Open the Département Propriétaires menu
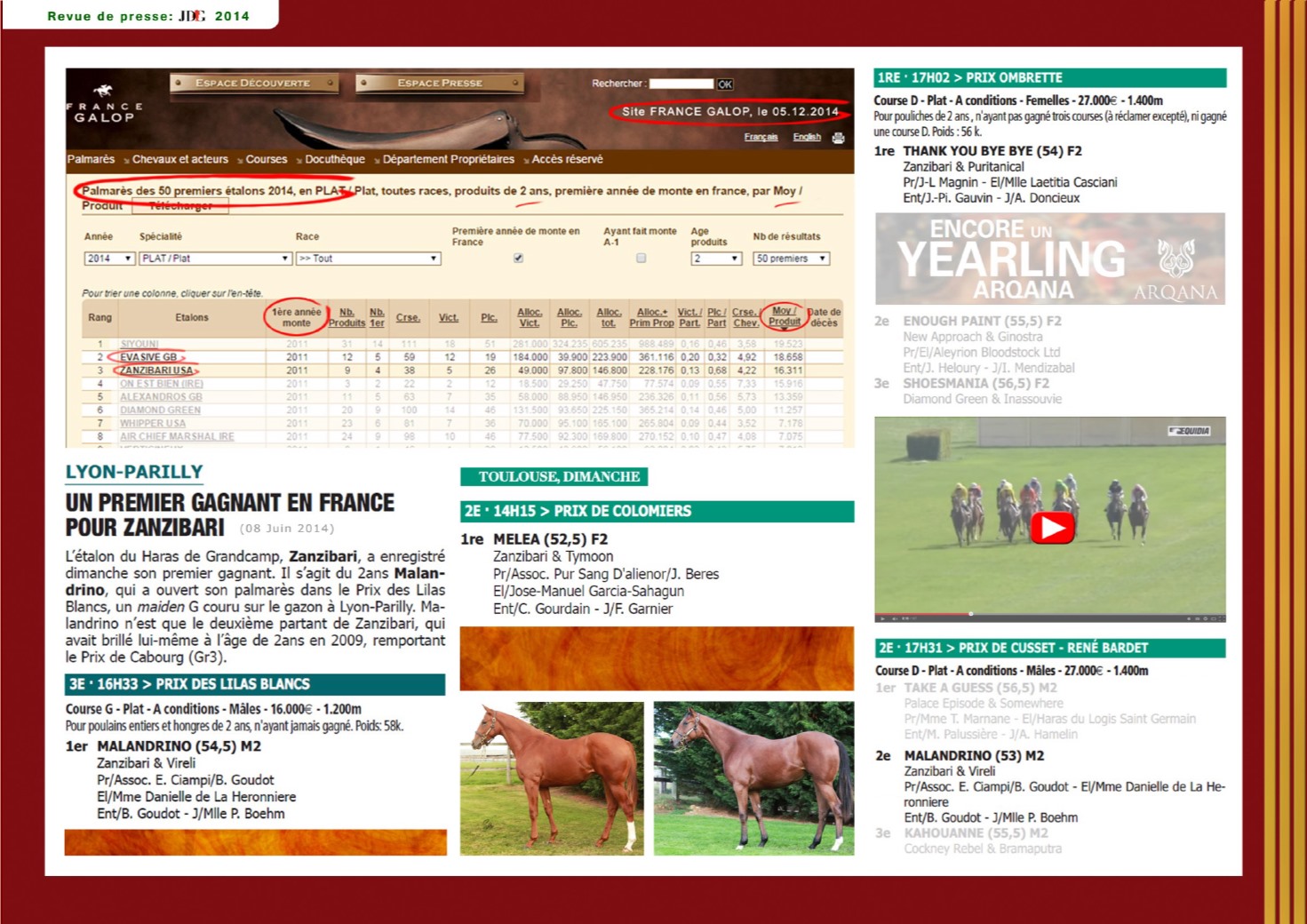This screenshot has height=924, width=1307. [x=449, y=159]
